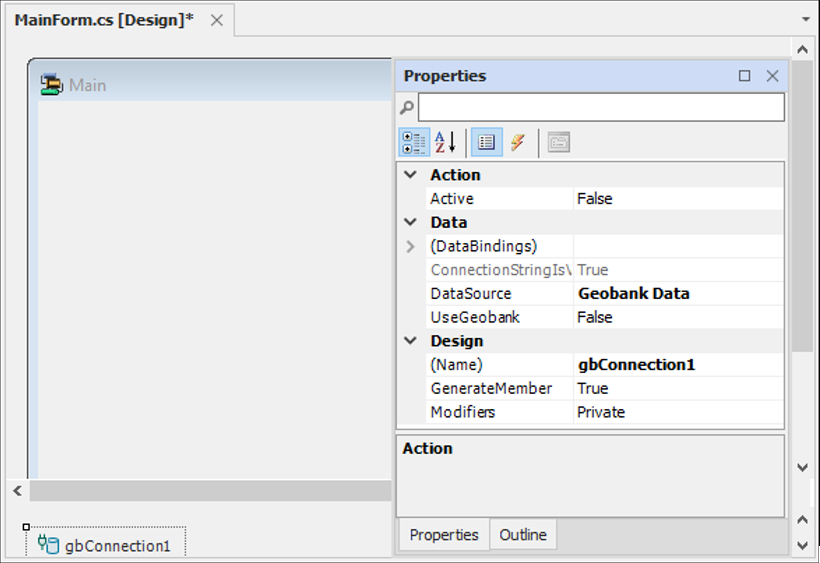Click the search magnifier icon in Properties
This screenshot has width=820, height=563.
pos(407,108)
